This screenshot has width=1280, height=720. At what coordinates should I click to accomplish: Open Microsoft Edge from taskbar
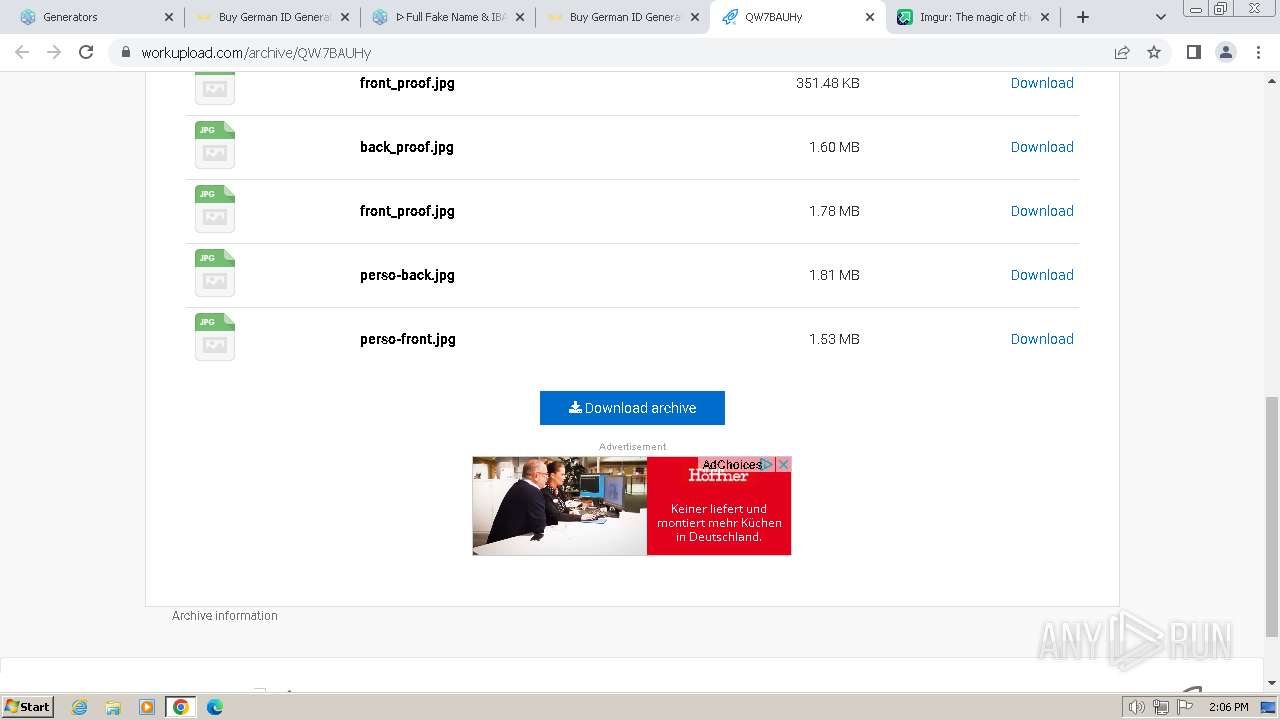214,707
